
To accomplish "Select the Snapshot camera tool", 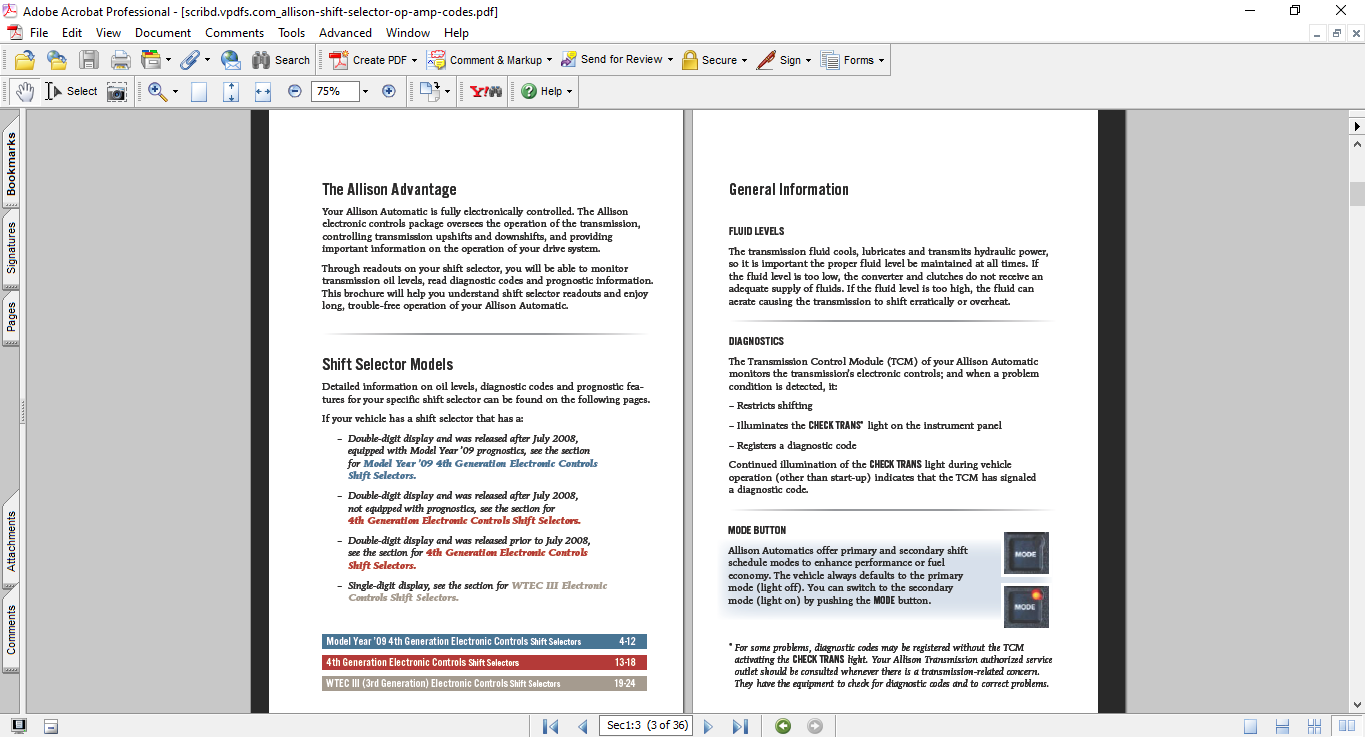I will [117, 92].
